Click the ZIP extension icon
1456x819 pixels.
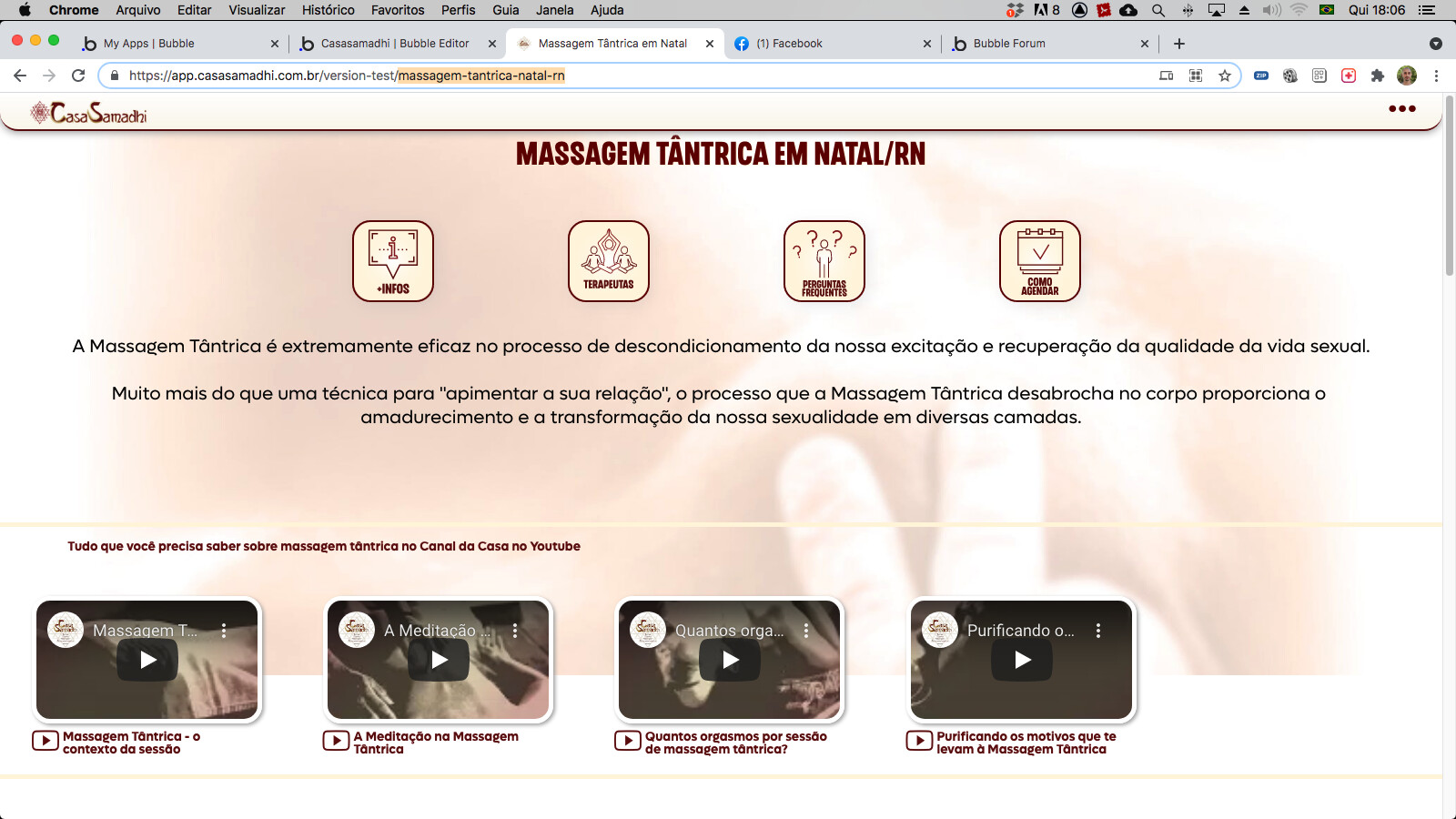tap(1261, 76)
